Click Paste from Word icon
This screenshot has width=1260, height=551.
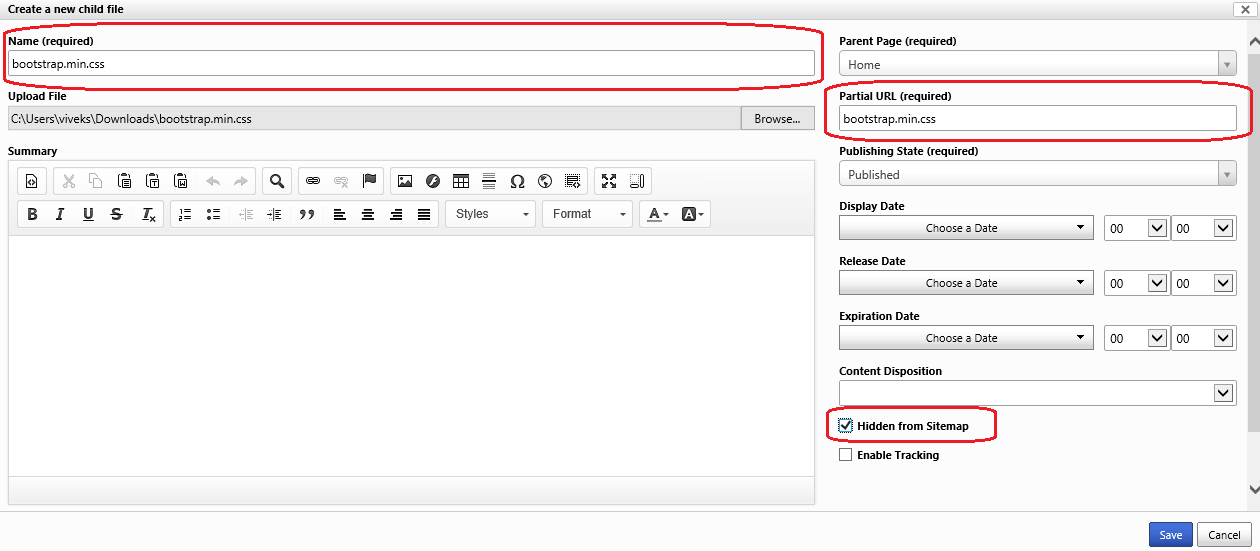(x=181, y=181)
